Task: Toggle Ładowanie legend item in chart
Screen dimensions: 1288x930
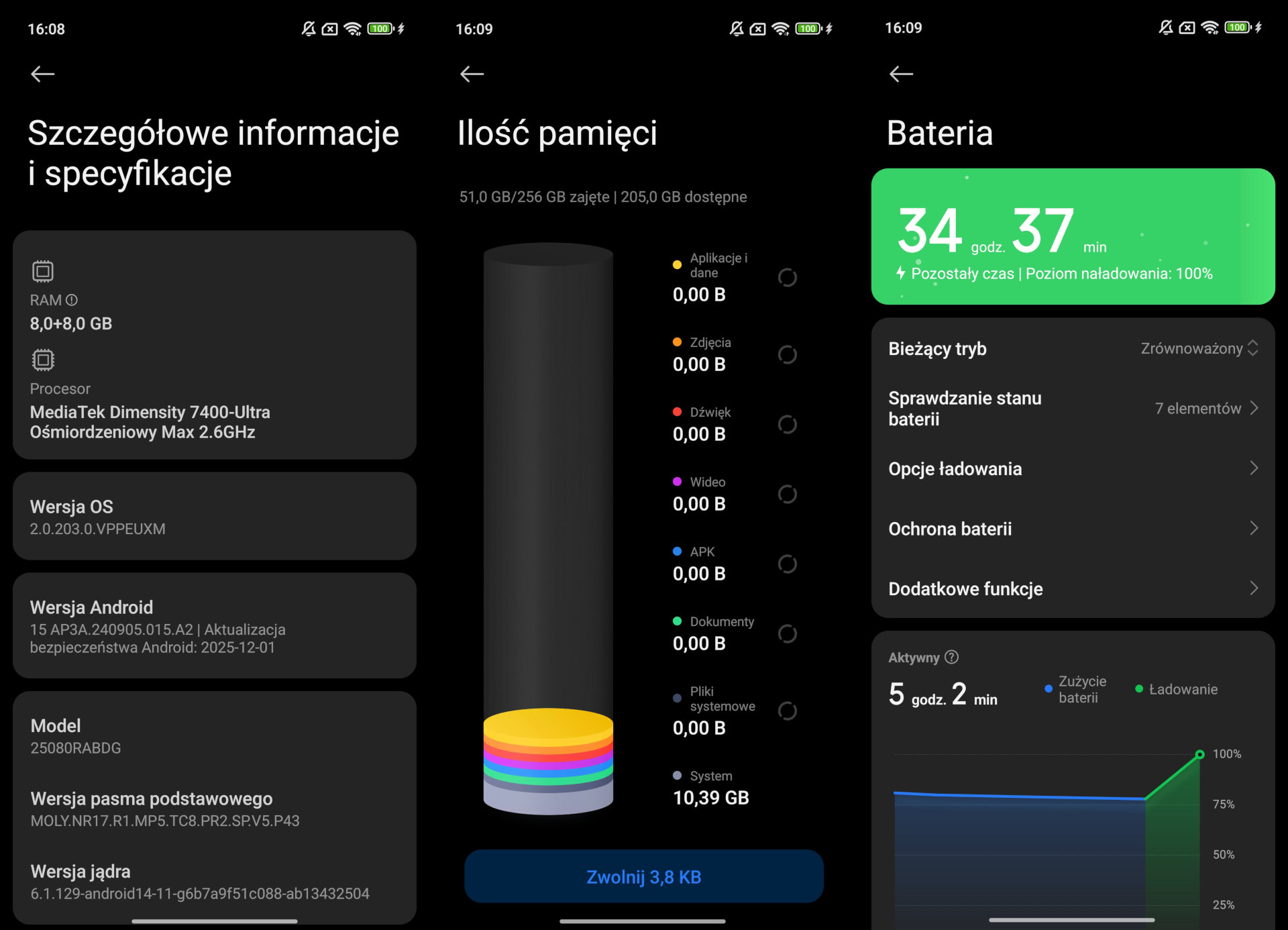Action: (x=1177, y=689)
